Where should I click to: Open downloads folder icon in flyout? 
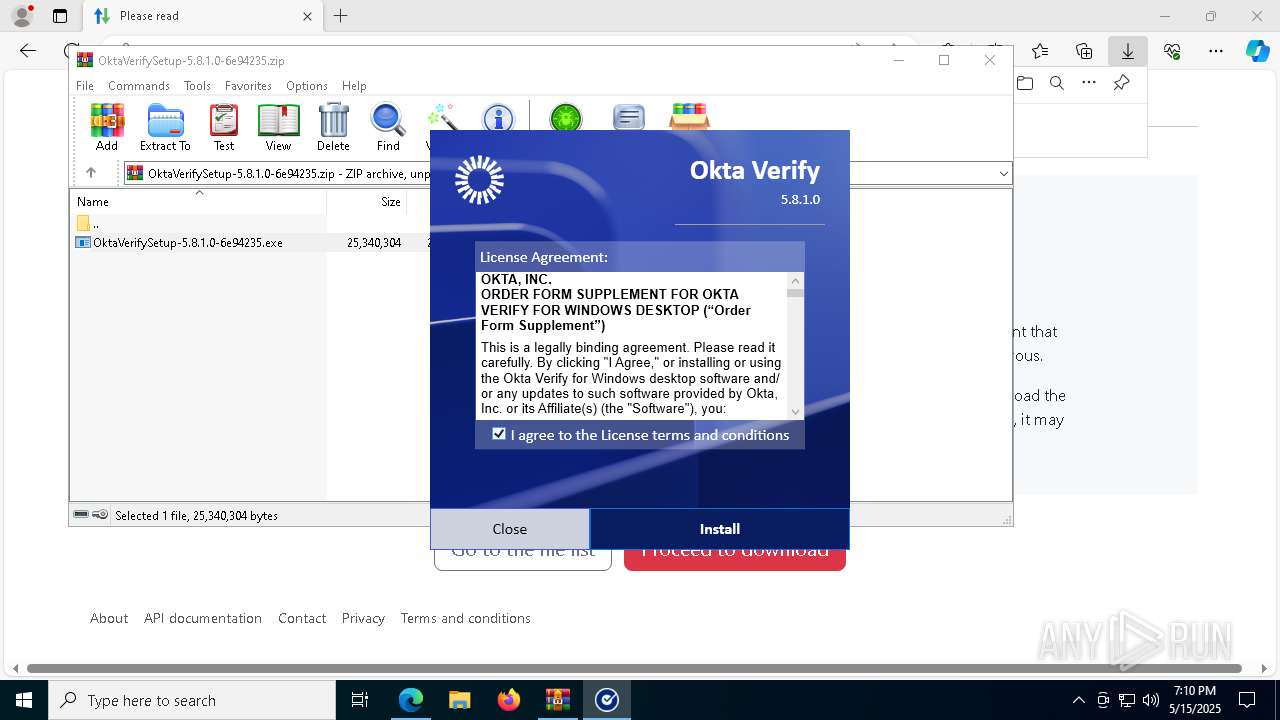1025,83
